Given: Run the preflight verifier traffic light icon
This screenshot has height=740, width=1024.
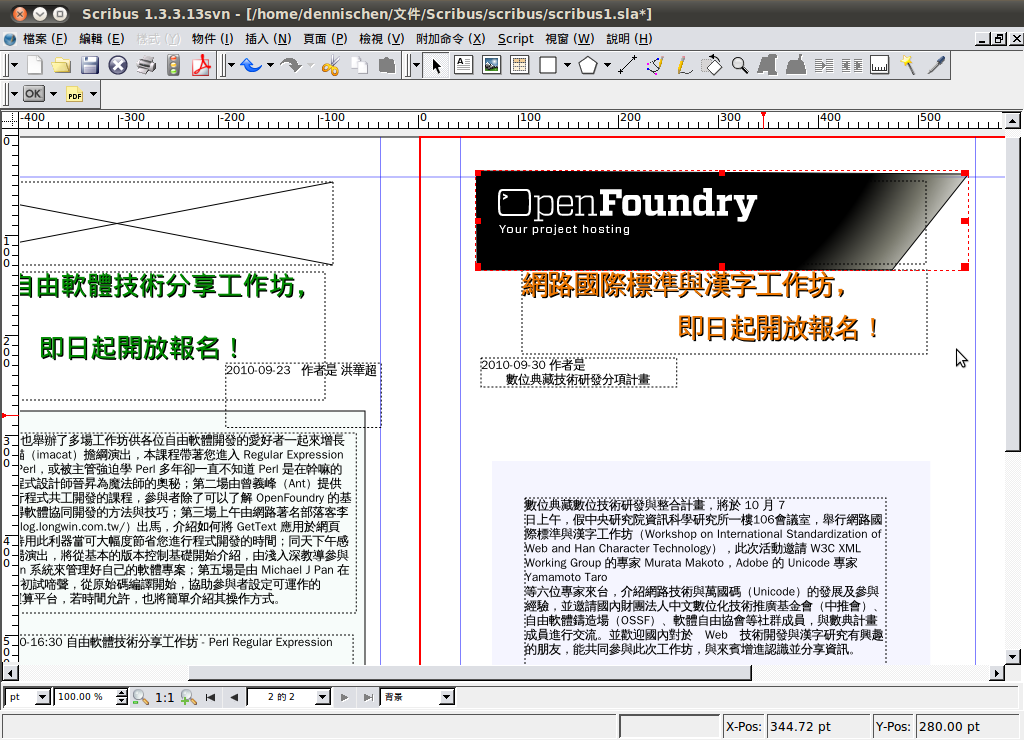Looking at the screenshot, I should click(x=173, y=65).
